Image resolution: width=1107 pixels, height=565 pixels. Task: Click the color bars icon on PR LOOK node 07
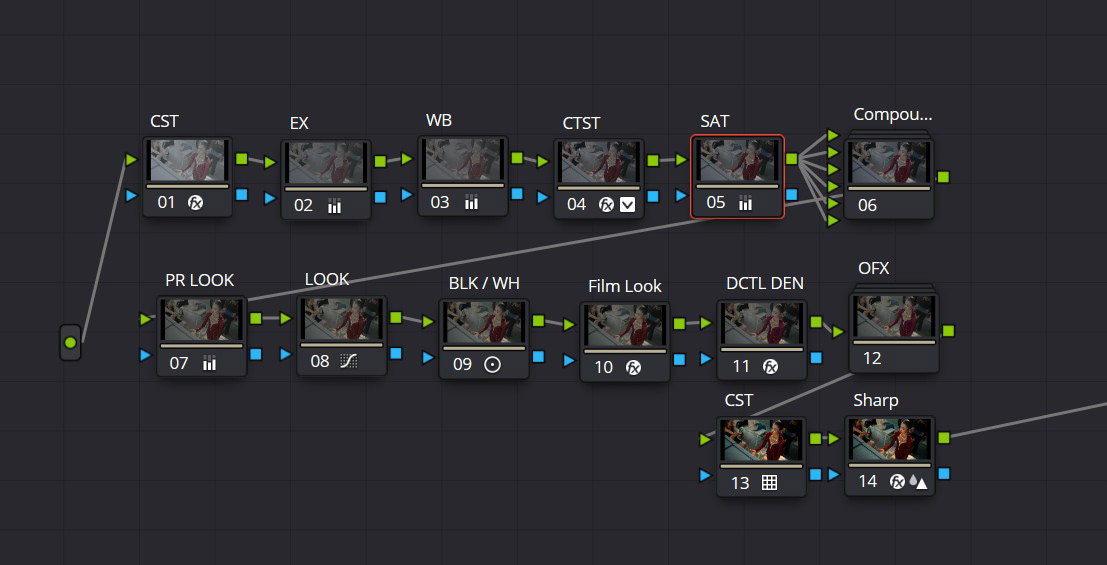[x=210, y=364]
